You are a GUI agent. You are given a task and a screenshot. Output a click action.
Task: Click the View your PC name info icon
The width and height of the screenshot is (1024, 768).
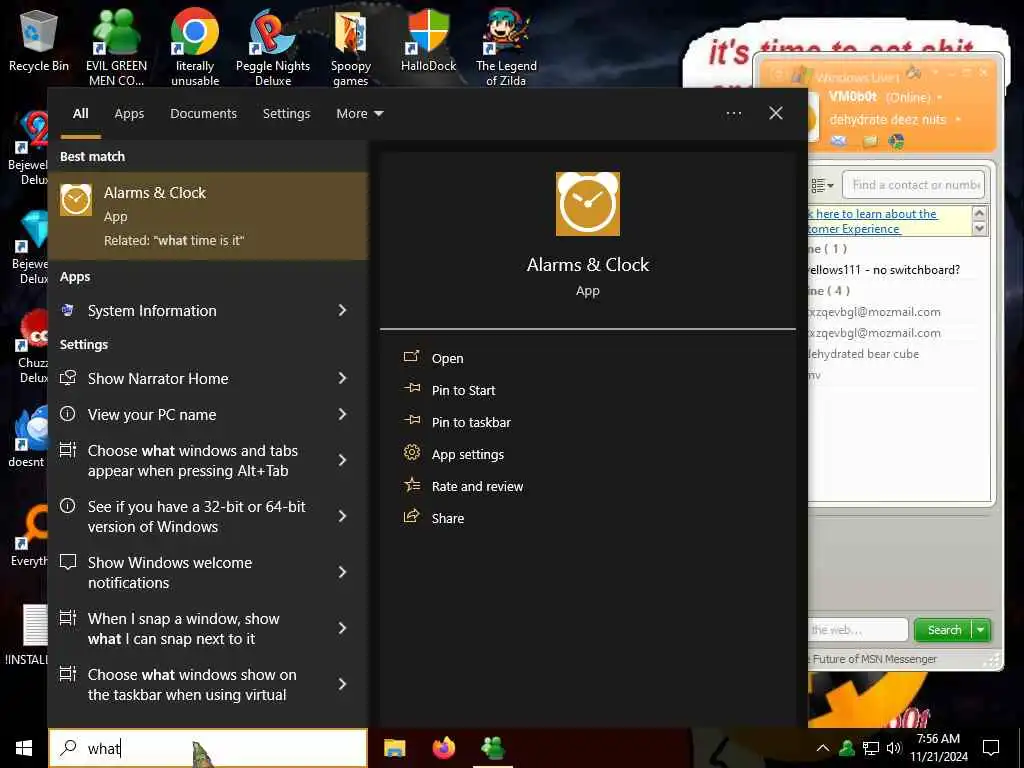(x=67, y=414)
